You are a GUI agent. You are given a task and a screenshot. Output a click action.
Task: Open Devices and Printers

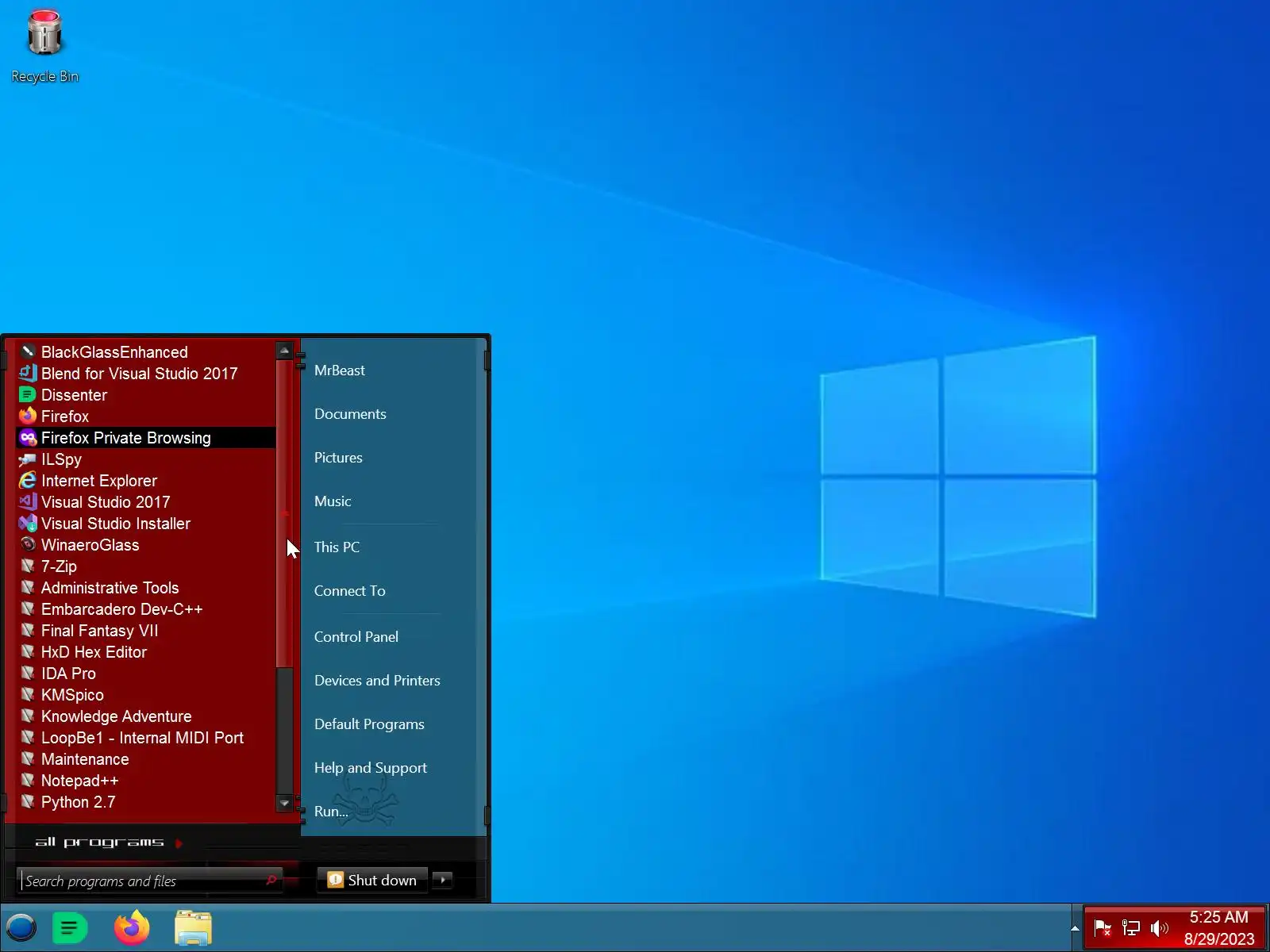[x=377, y=681]
